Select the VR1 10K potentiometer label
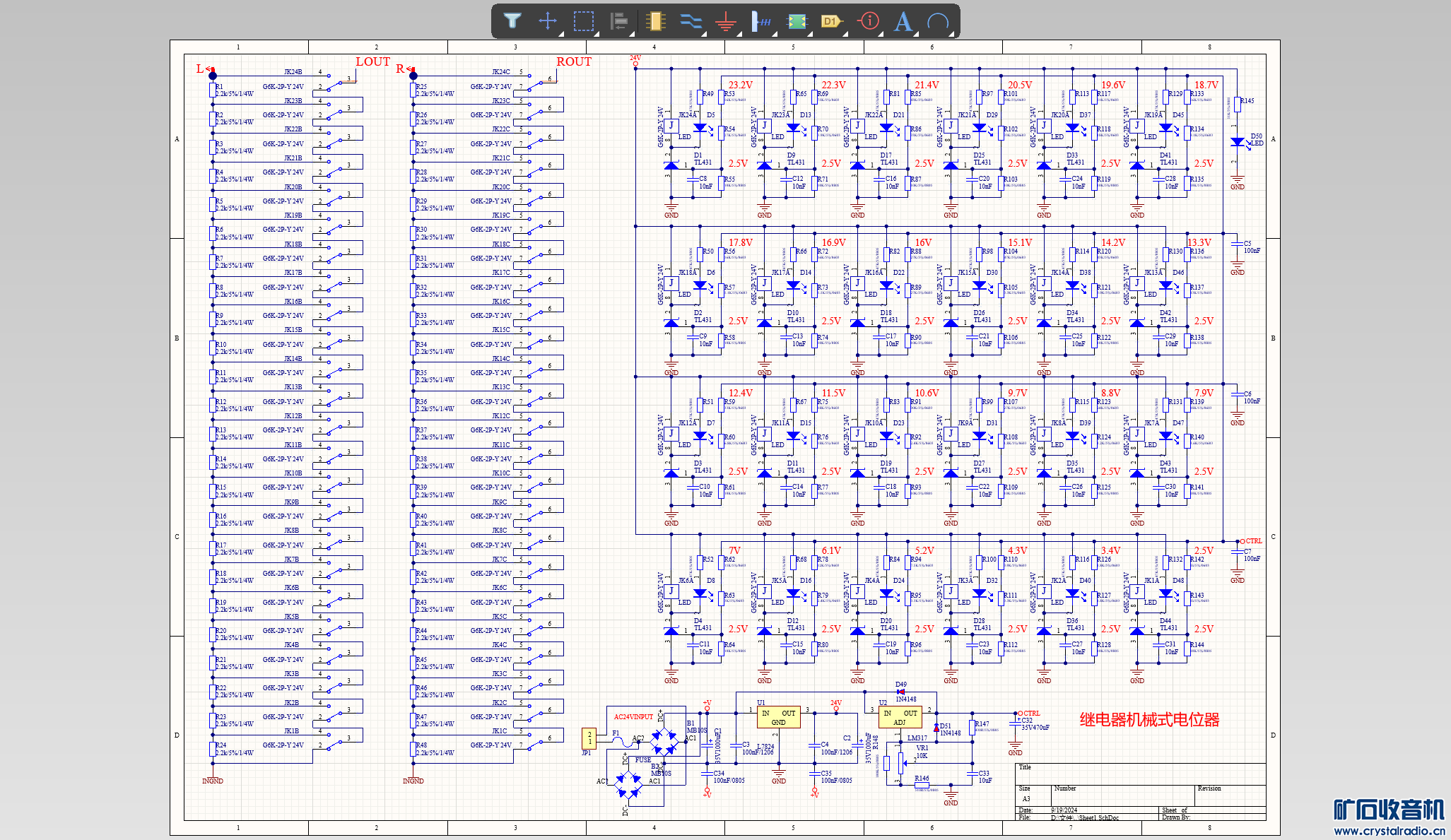This screenshot has height=840, width=1451. tap(922, 752)
